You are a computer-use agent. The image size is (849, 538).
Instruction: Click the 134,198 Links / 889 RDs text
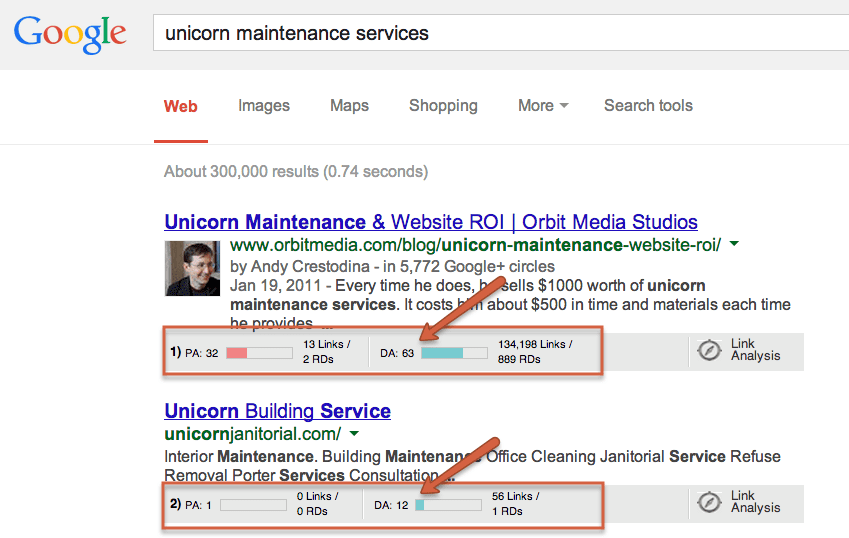coord(535,352)
